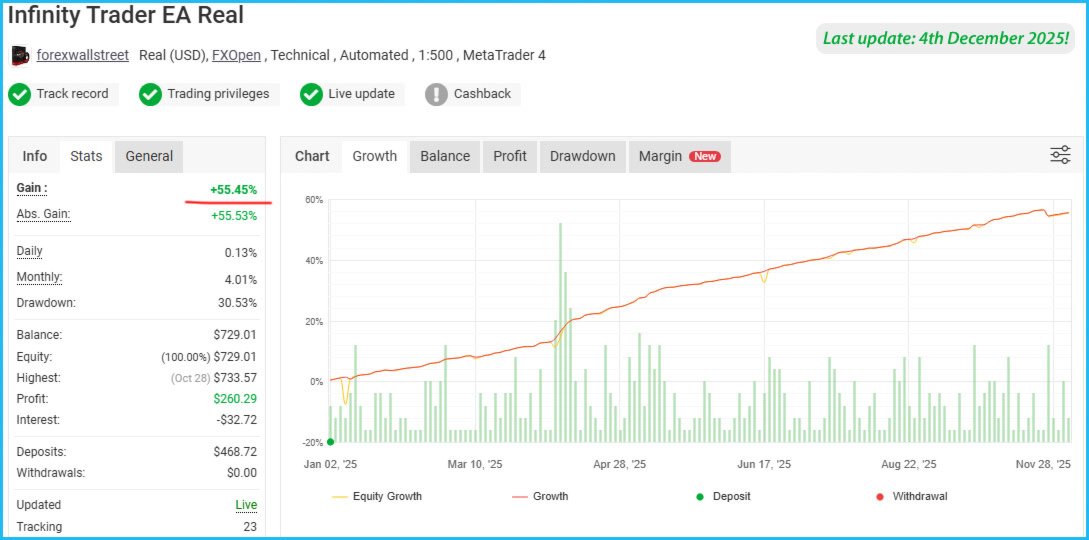Switch to the Drawdown chart tab

tap(583, 156)
